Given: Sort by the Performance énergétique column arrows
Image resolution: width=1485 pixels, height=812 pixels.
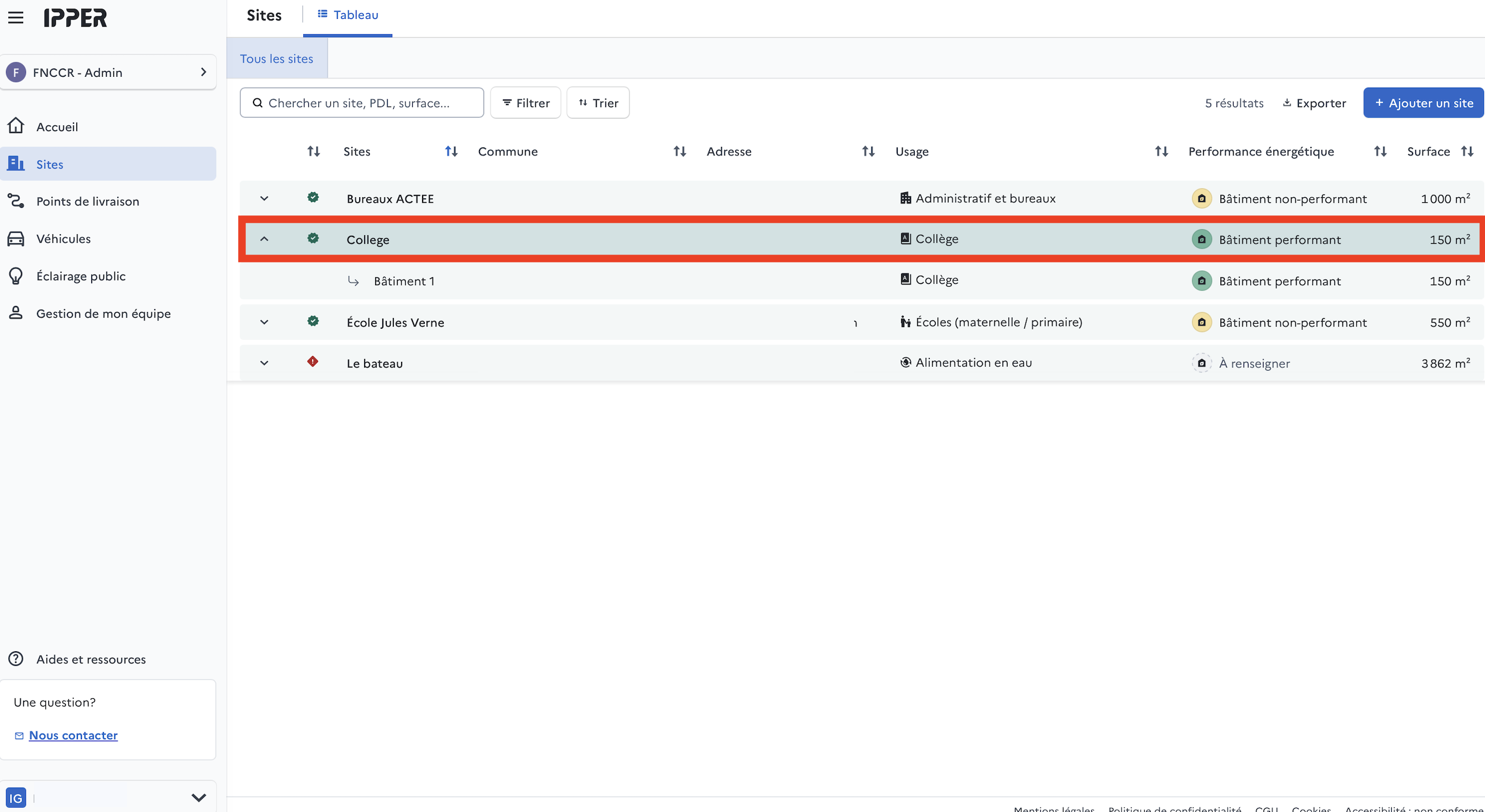Looking at the screenshot, I should click(x=1380, y=151).
